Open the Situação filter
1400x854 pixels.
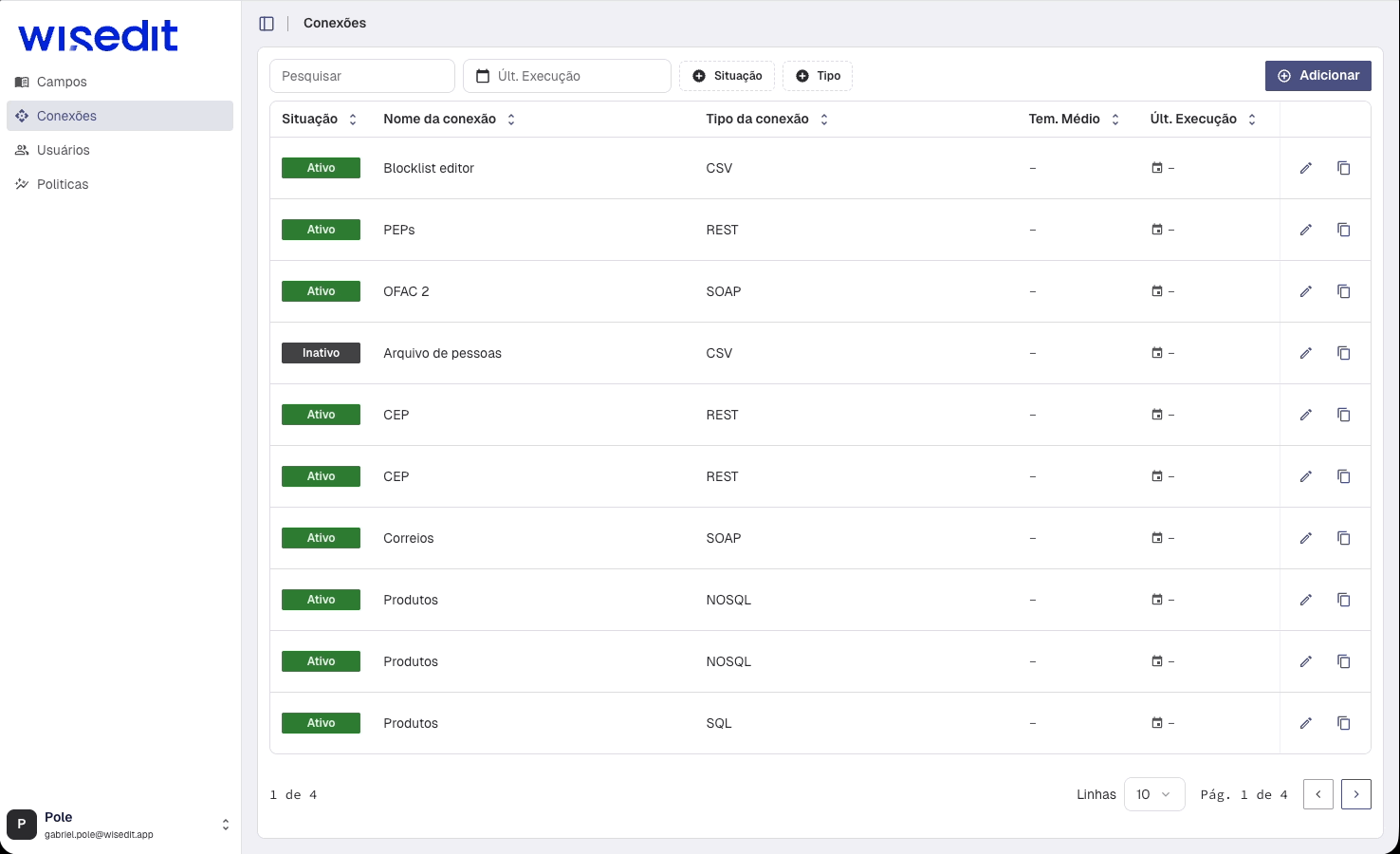(727, 76)
